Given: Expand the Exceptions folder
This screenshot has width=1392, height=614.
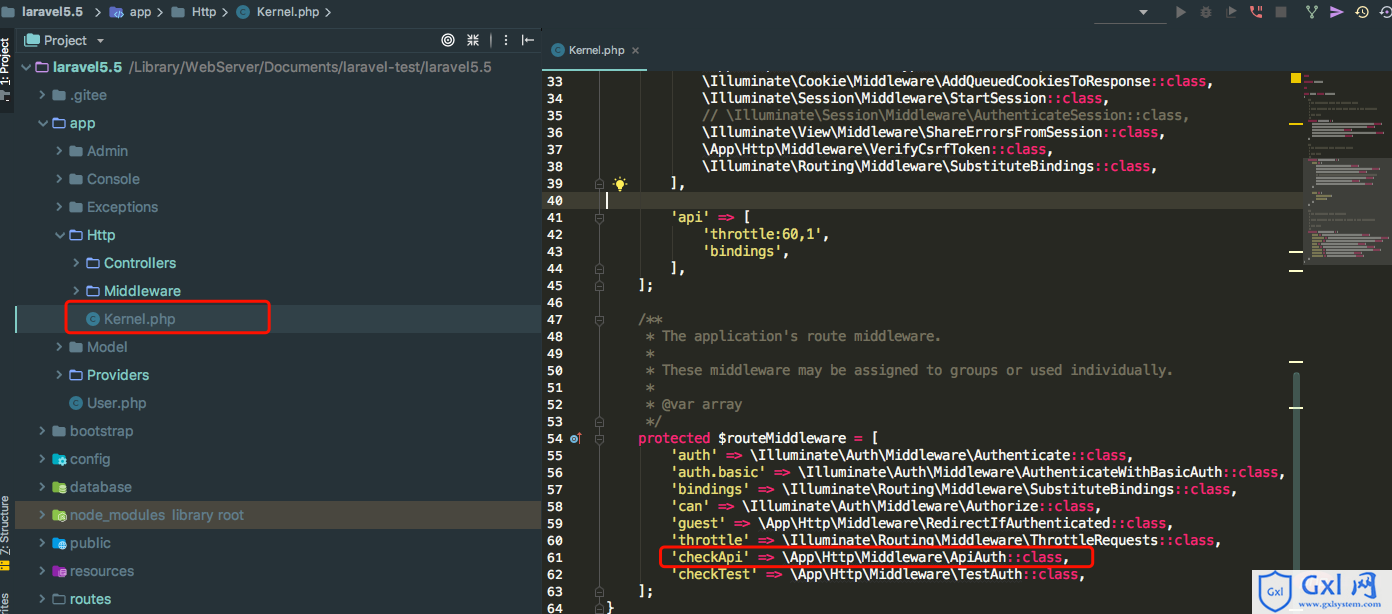Looking at the screenshot, I should click(59, 207).
